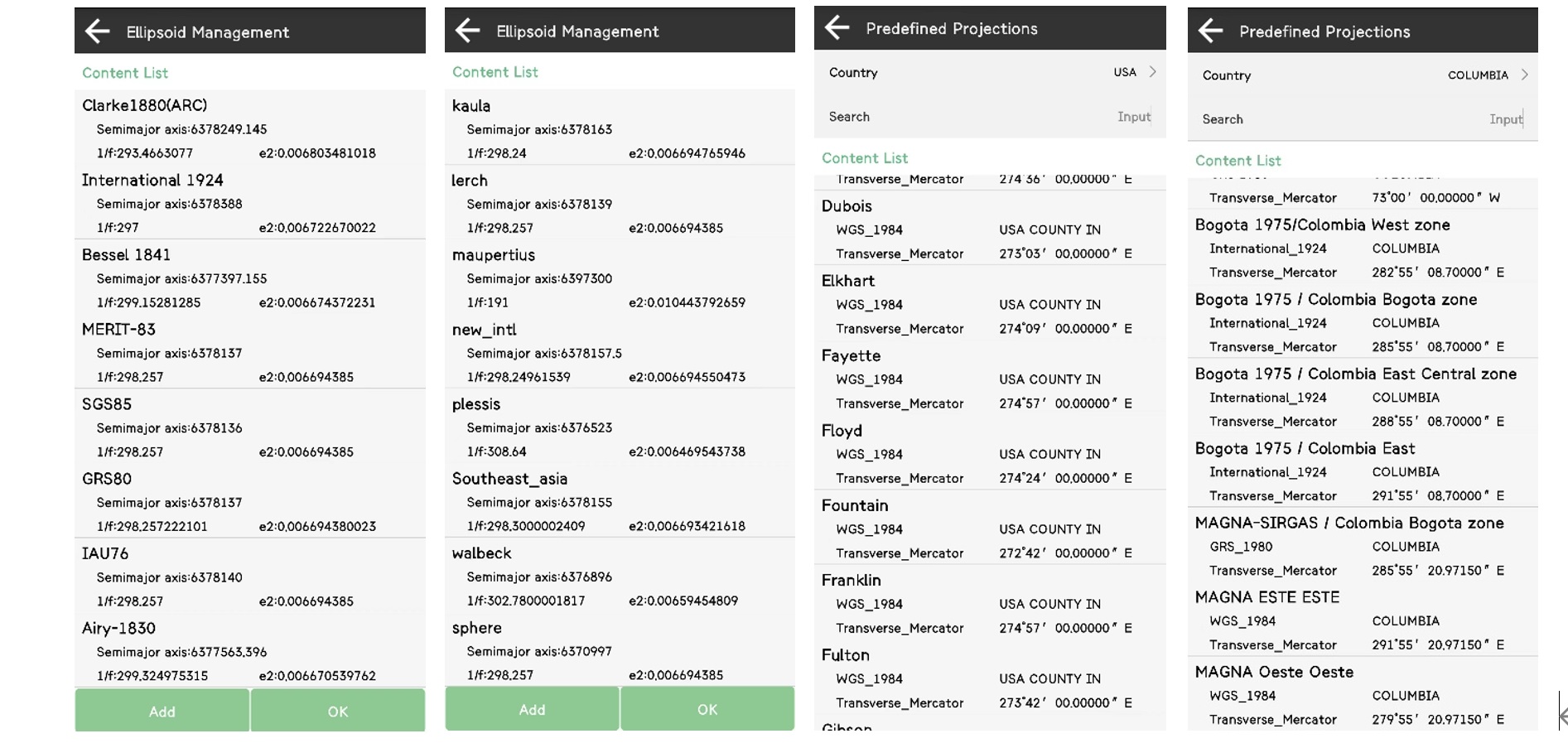Pick the maupertius ellipsoid entry
Screen dimensions: 1568x748
click(x=620, y=278)
